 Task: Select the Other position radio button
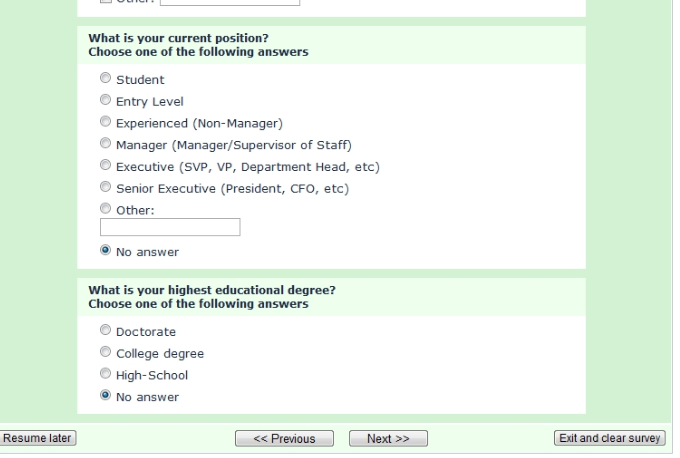coord(105,209)
